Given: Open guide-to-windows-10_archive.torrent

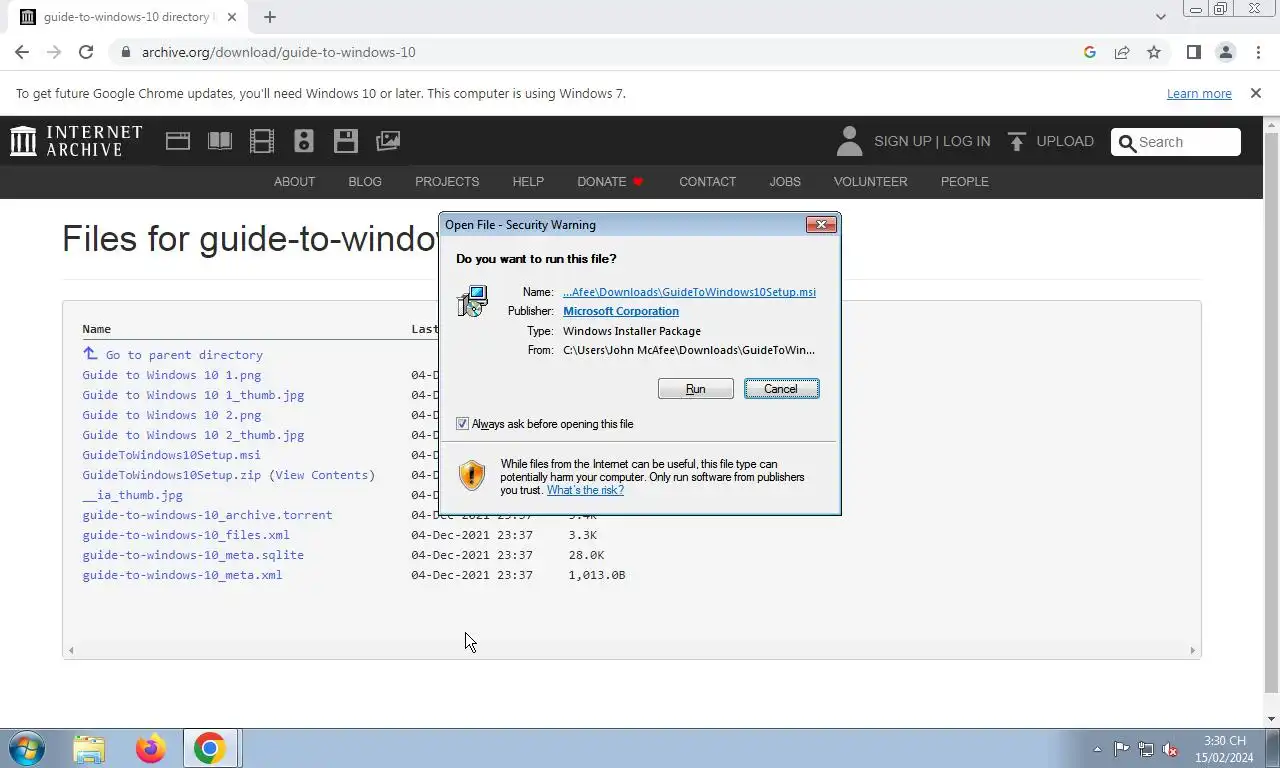Looking at the screenshot, I should (207, 515).
